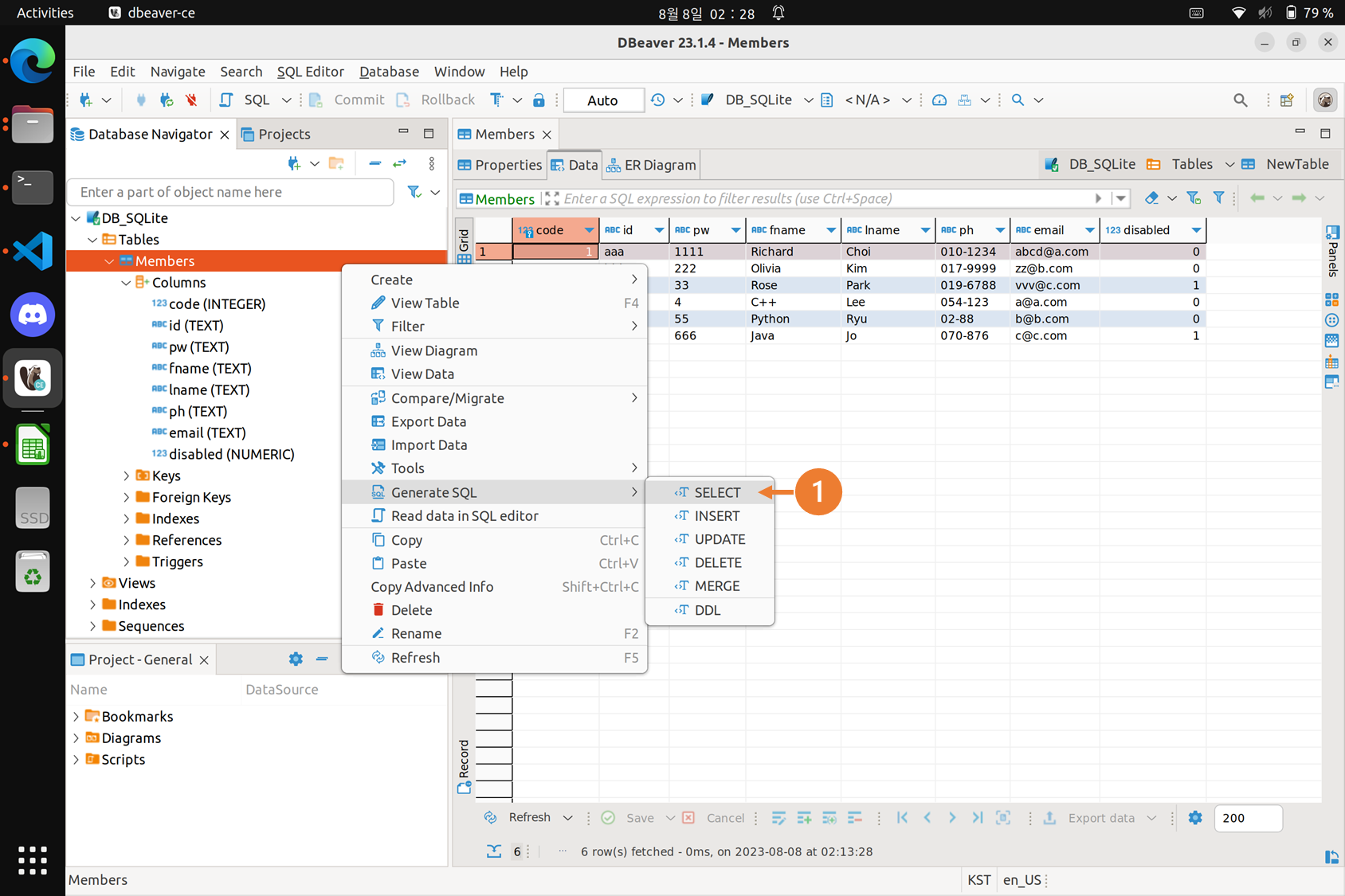This screenshot has width=1345, height=896.
Task: Open the Auto commit mode selector
Action: (x=603, y=100)
